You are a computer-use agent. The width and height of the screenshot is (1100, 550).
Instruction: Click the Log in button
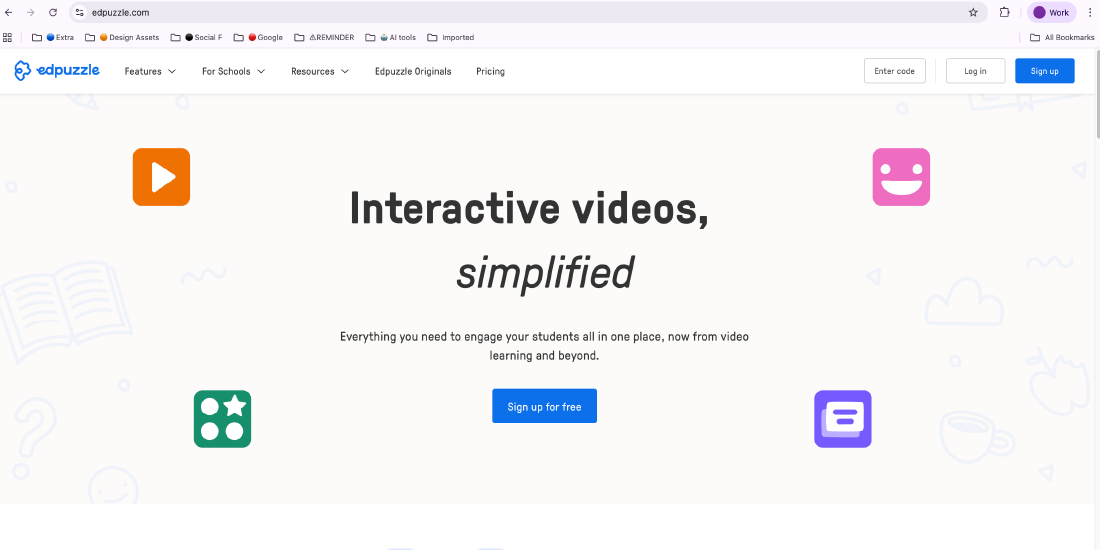click(975, 71)
